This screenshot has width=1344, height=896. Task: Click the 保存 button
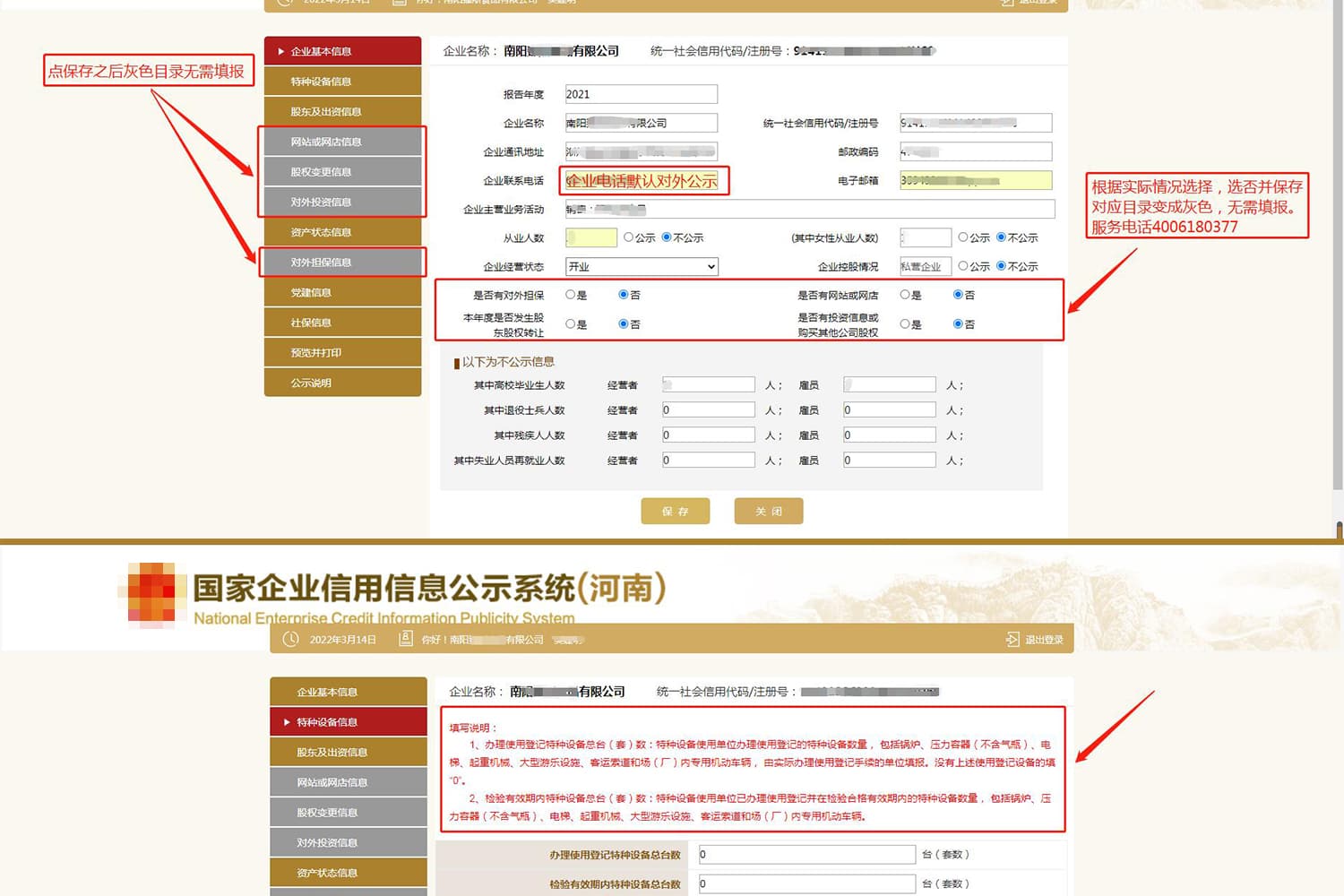coord(676,511)
